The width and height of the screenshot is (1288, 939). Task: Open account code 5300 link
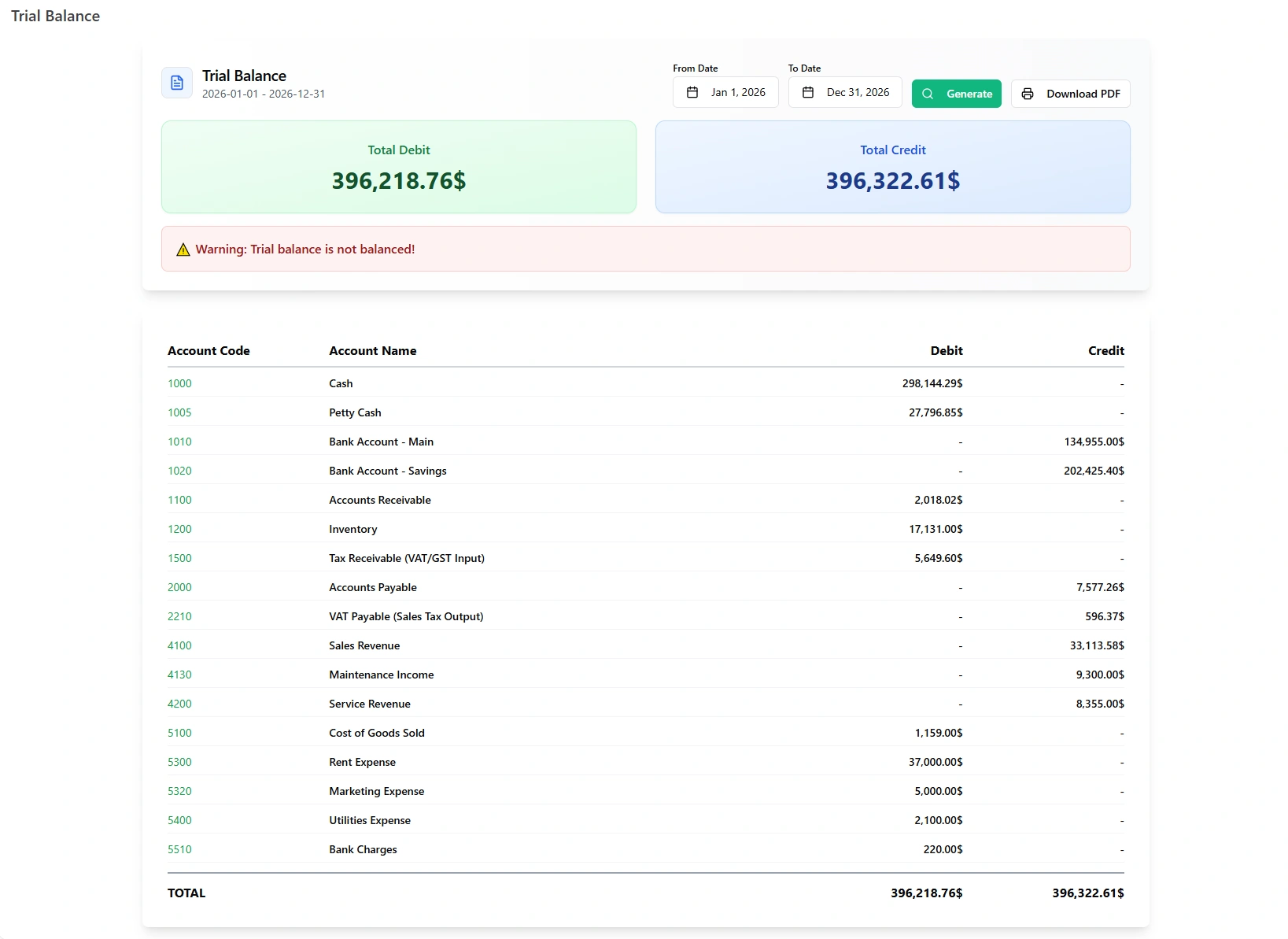click(x=179, y=762)
